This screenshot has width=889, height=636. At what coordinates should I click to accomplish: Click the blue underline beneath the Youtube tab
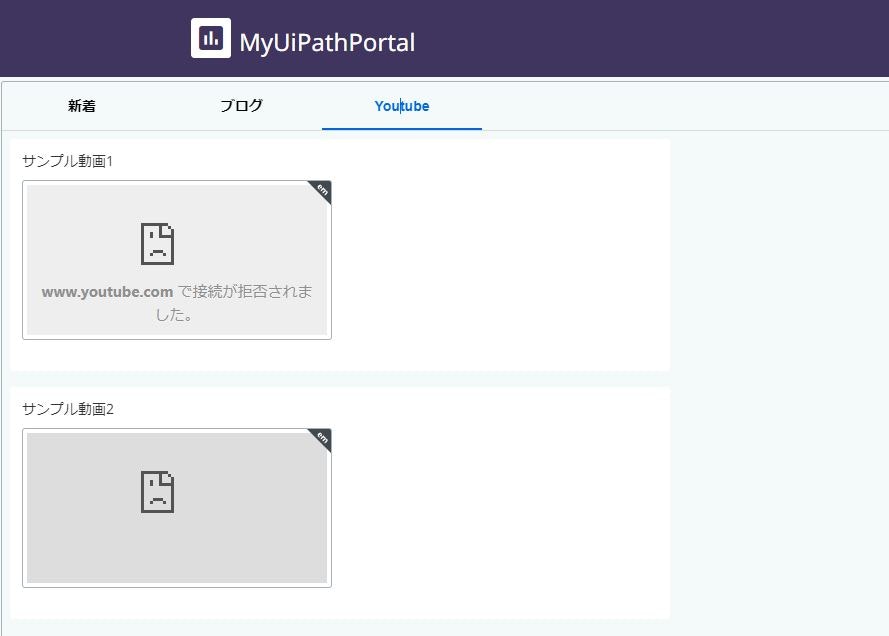click(x=401, y=125)
